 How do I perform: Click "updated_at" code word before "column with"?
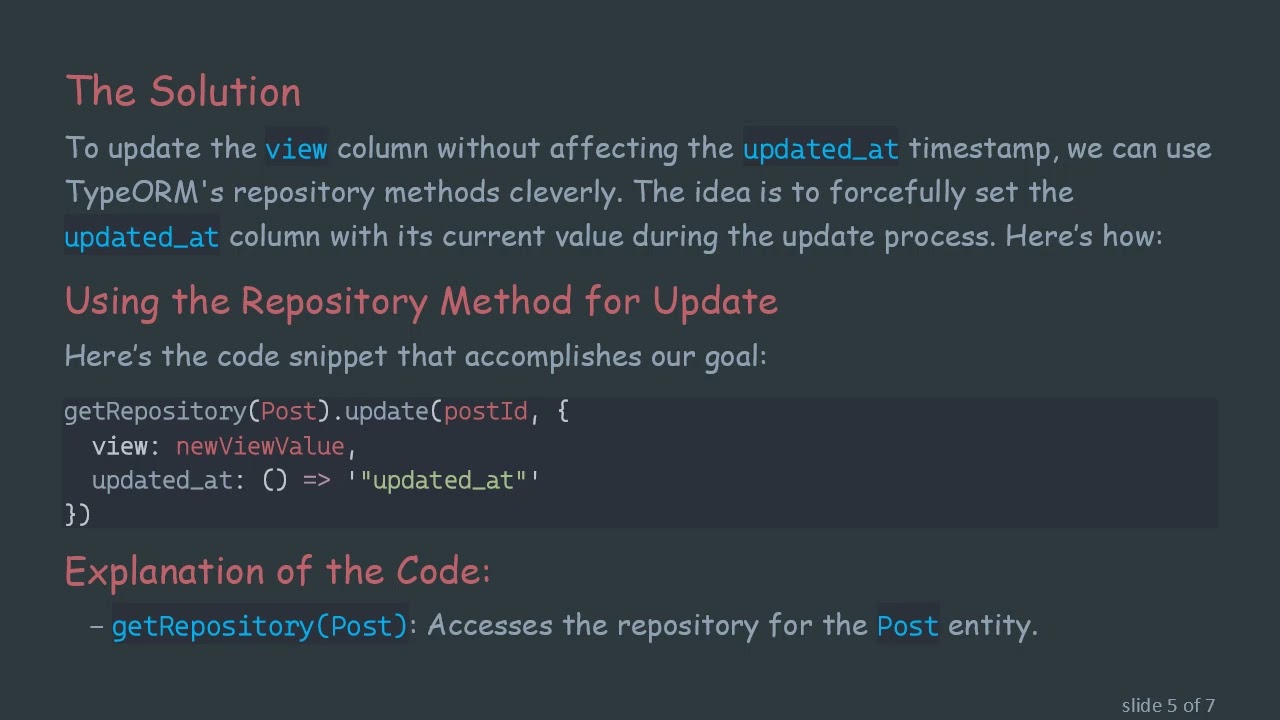(x=141, y=237)
